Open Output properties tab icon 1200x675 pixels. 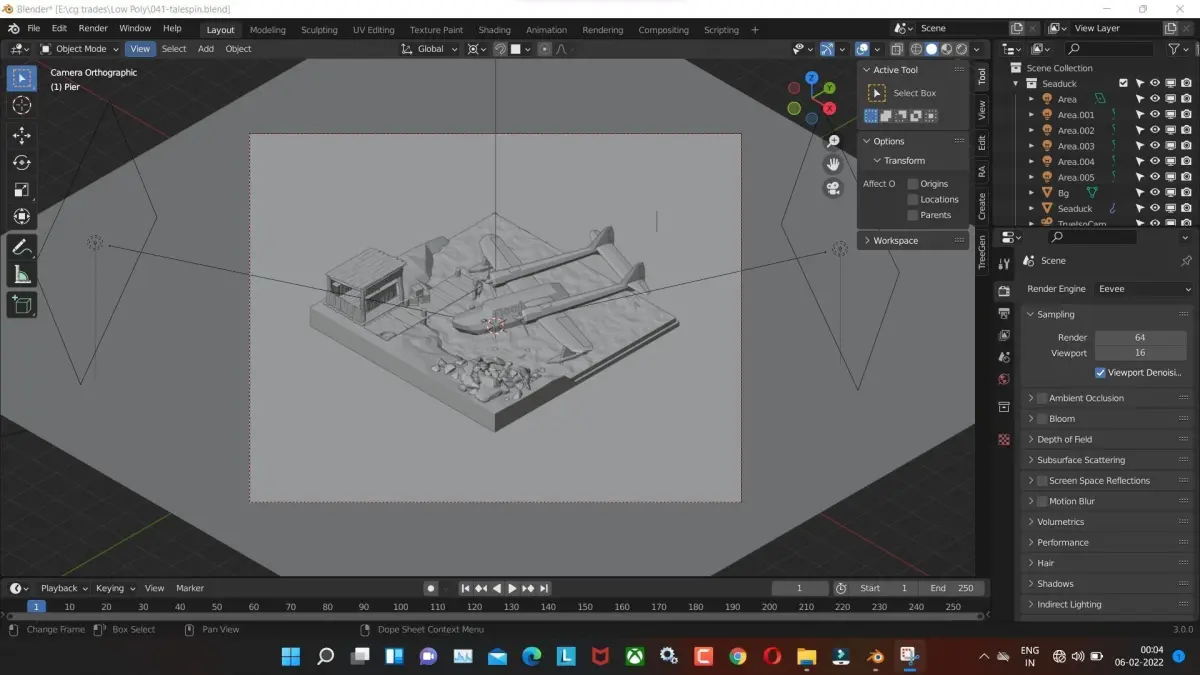[1004, 313]
